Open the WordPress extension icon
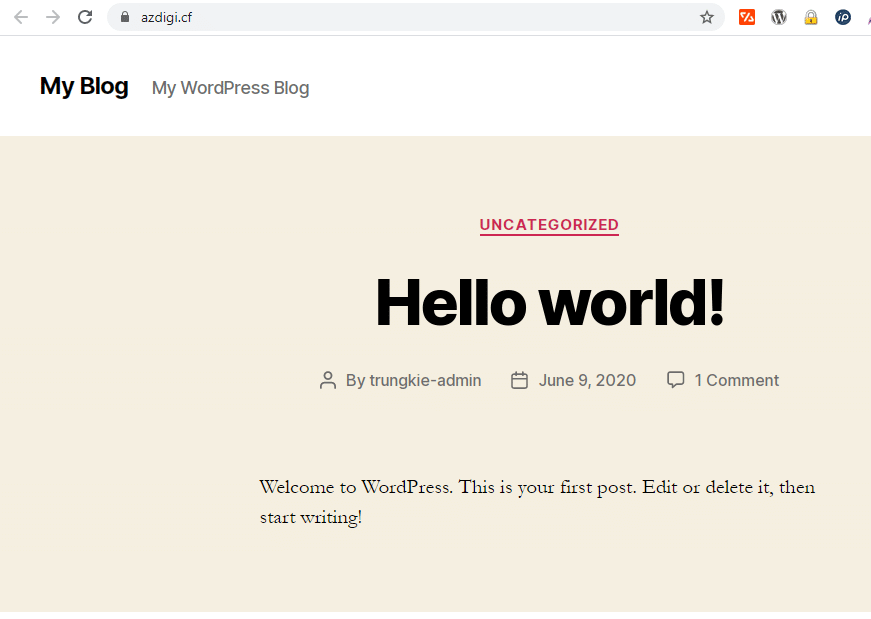The height and width of the screenshot is (619, 871). (x=779, y=17)
